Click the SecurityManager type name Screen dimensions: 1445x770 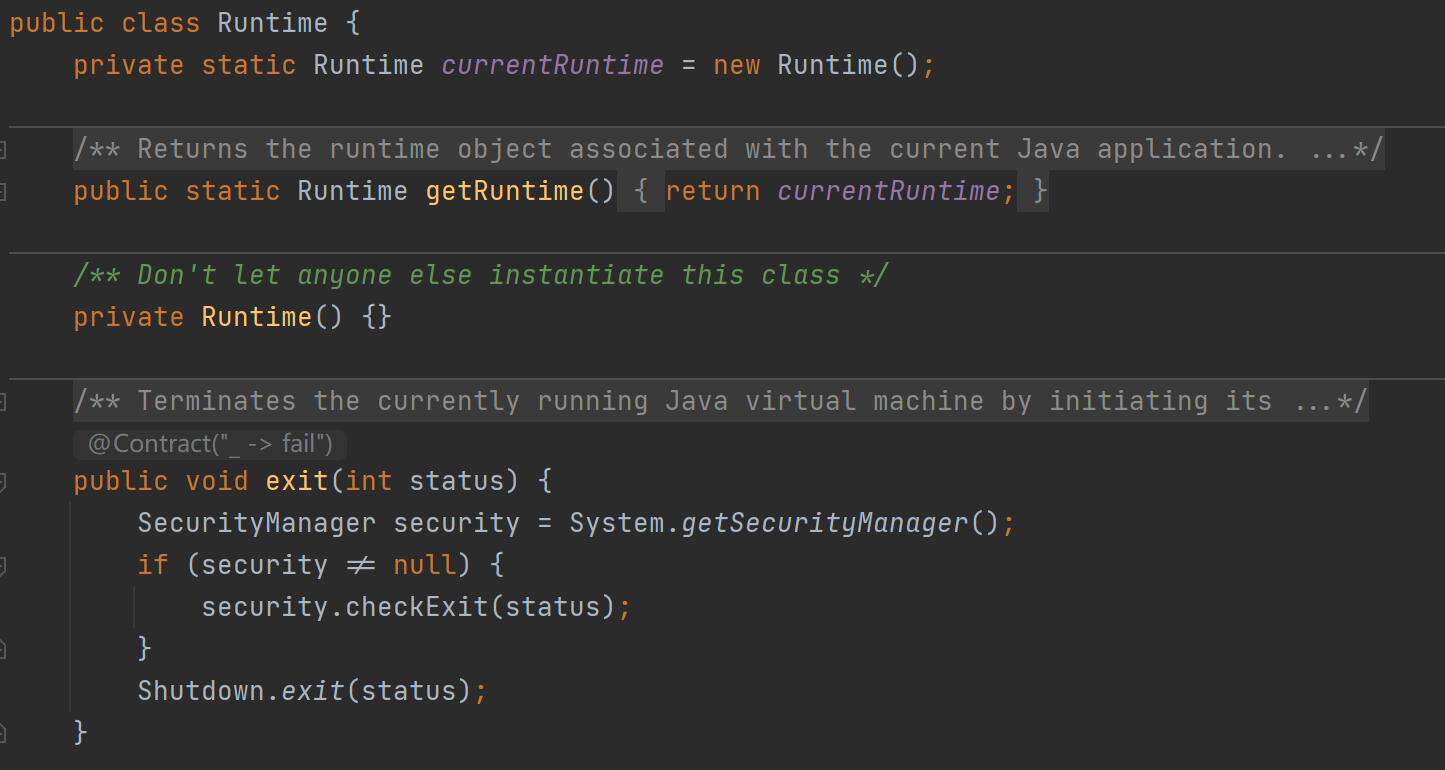pyautogui.click(x=256, y=523)
